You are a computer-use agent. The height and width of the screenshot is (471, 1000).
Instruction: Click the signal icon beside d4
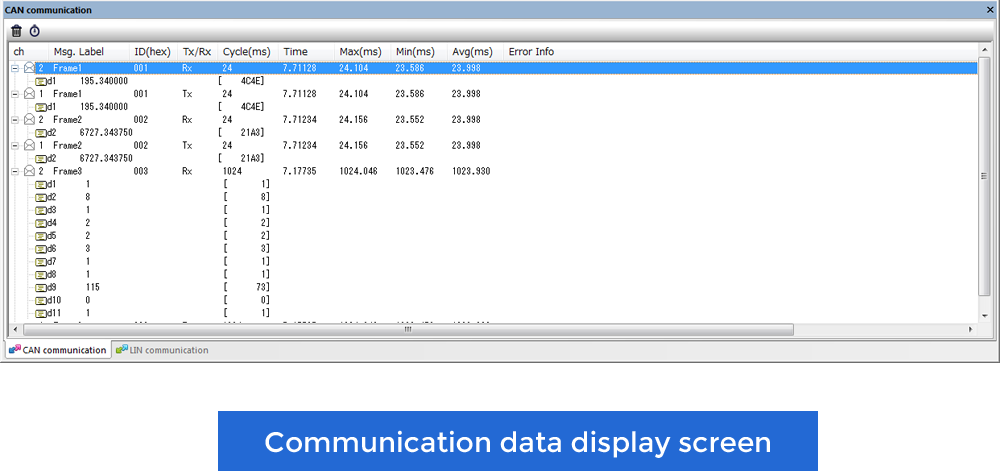tap(41, 223)
